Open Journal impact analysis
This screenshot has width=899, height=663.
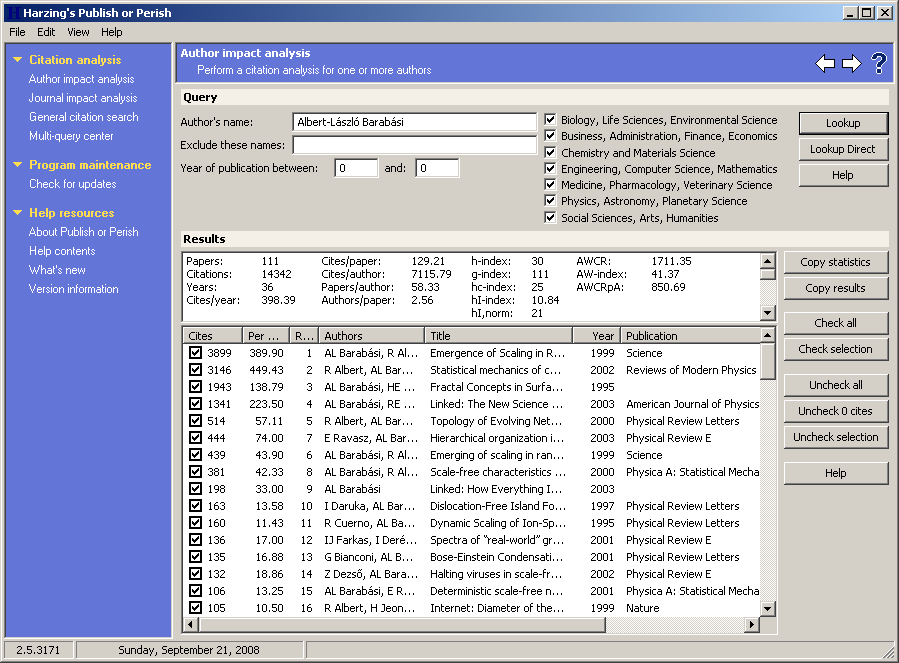(83, 98)
